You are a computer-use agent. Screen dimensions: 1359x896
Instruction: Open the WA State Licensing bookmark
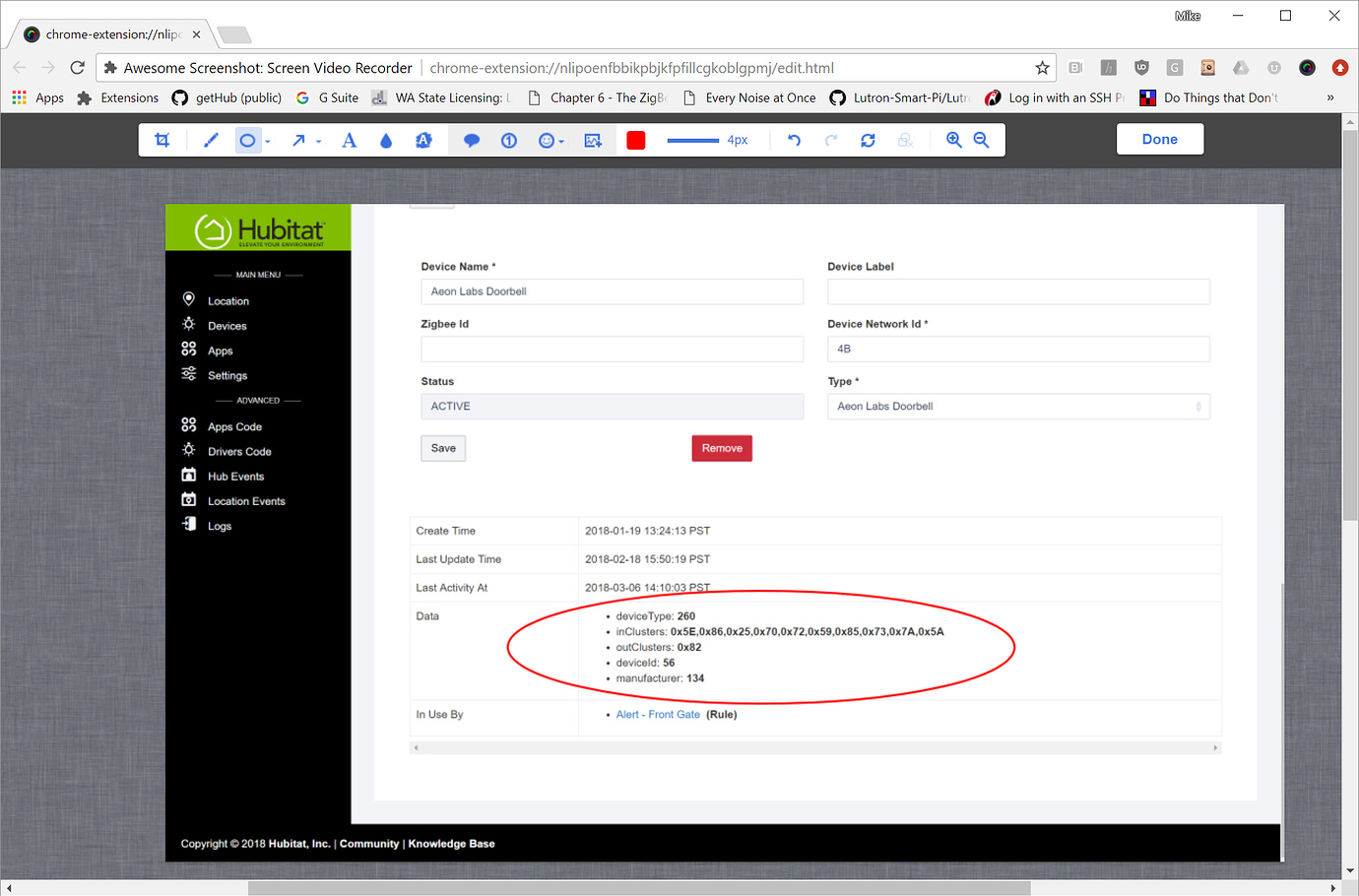442,97
